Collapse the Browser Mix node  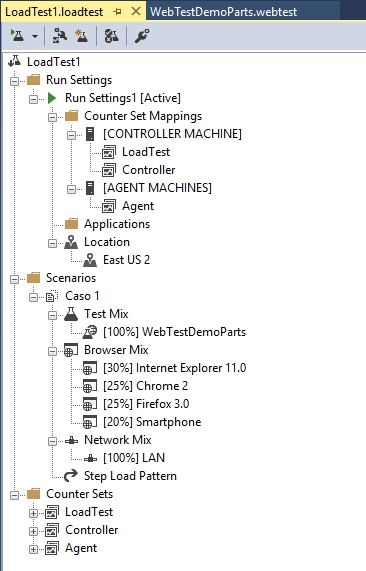pyautogui.click(x=52, y=351)
